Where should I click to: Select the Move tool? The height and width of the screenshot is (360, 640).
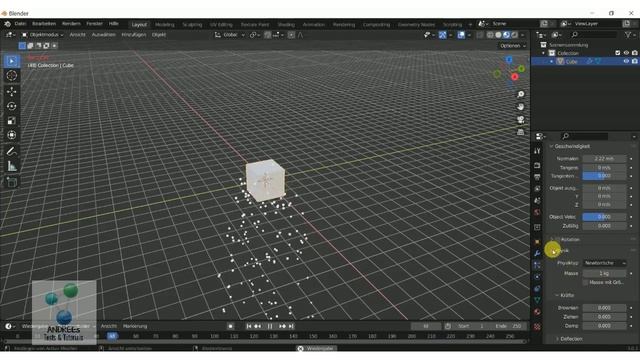(x=11, y=91)
